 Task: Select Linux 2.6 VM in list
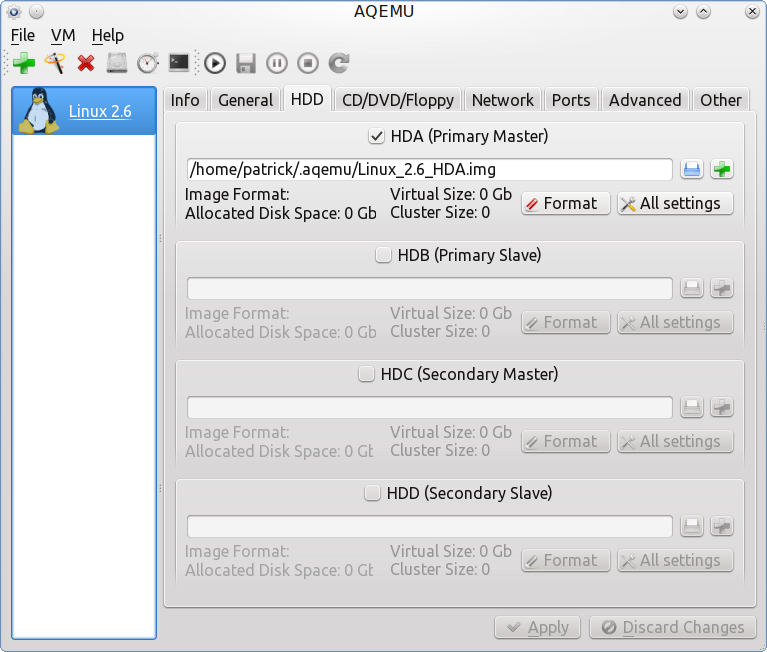84,111
